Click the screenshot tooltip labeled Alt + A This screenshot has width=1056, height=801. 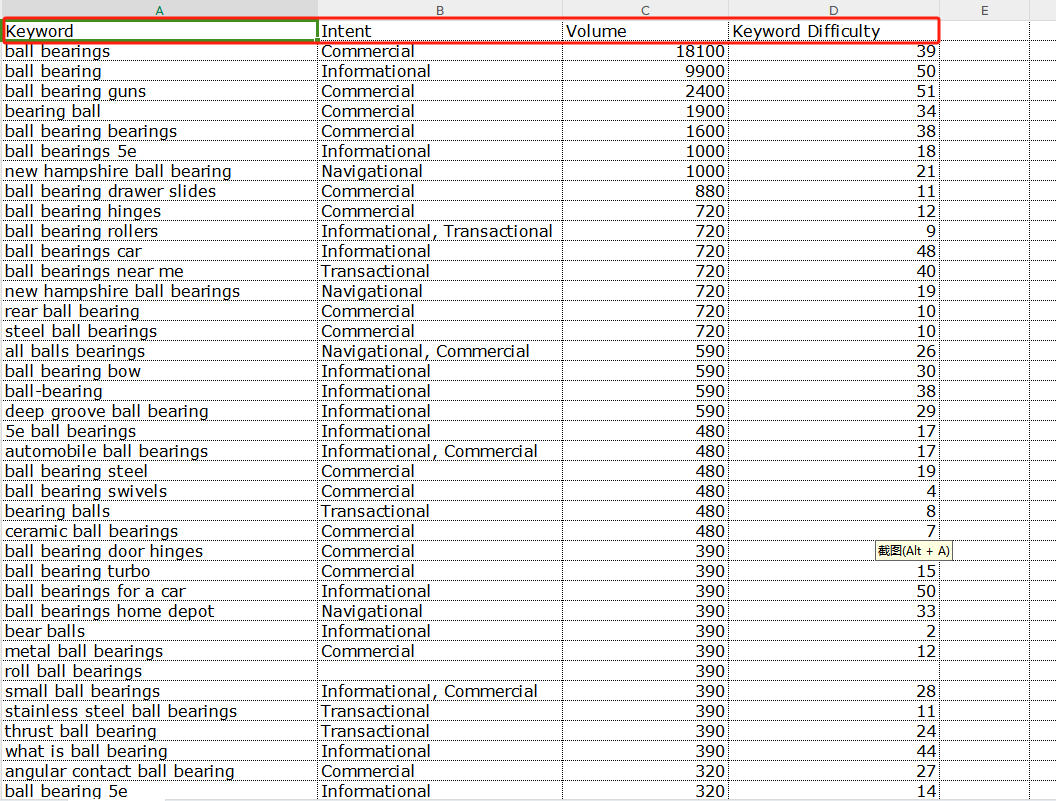(914, 551)
